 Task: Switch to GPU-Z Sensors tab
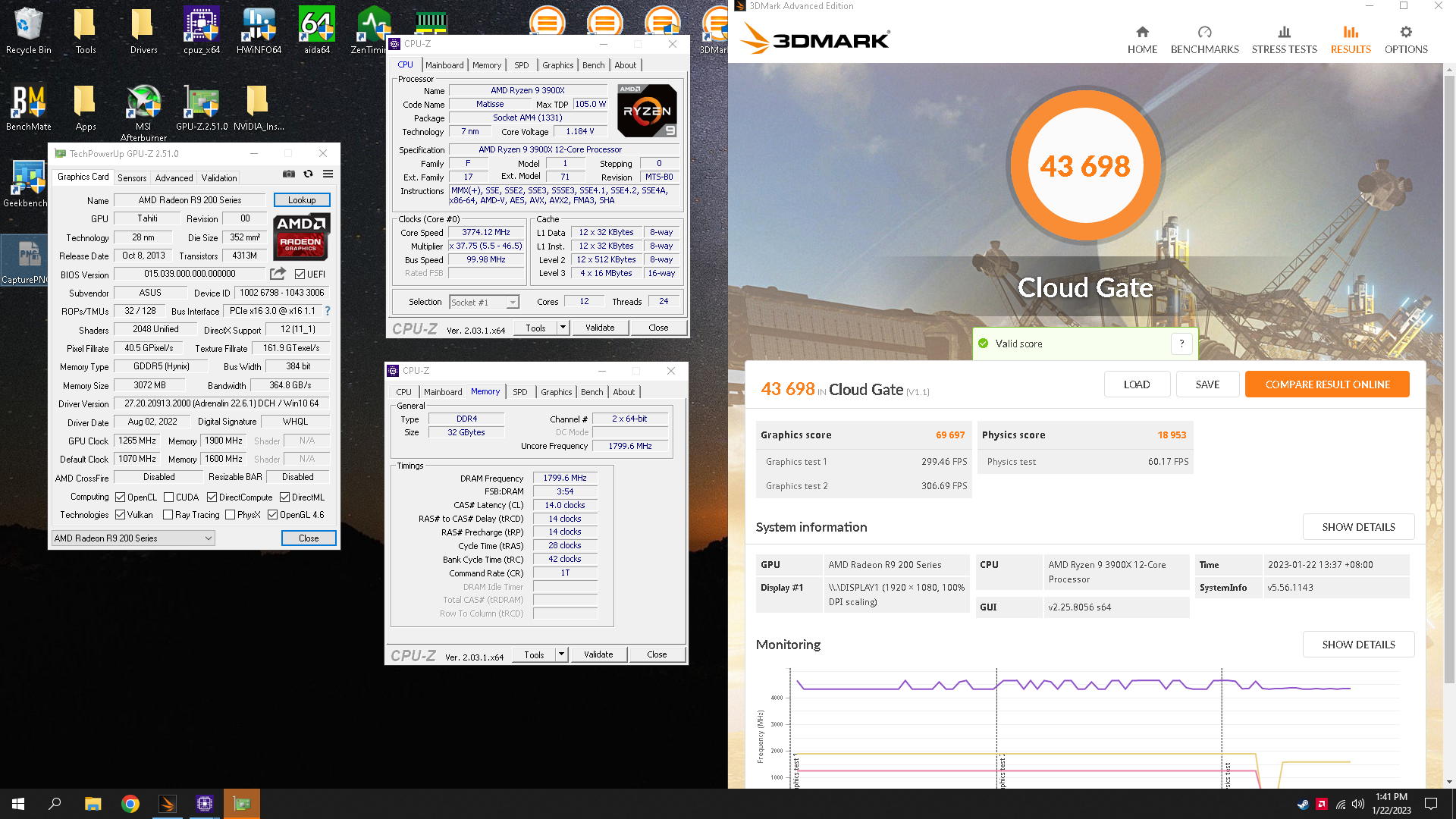tap(132, 178)
